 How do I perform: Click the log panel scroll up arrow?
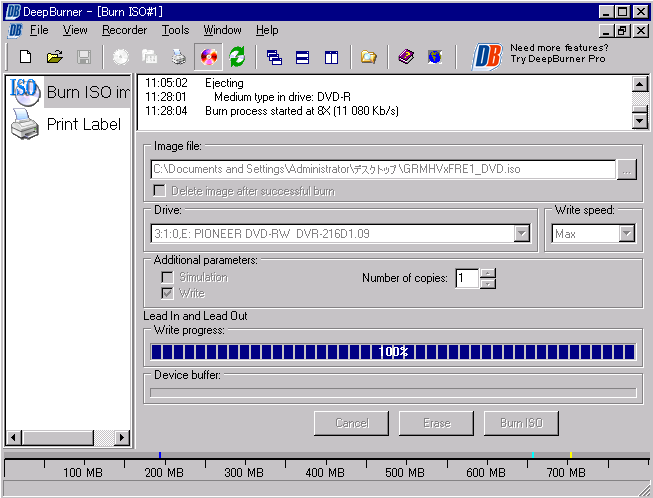pos(640,85)
